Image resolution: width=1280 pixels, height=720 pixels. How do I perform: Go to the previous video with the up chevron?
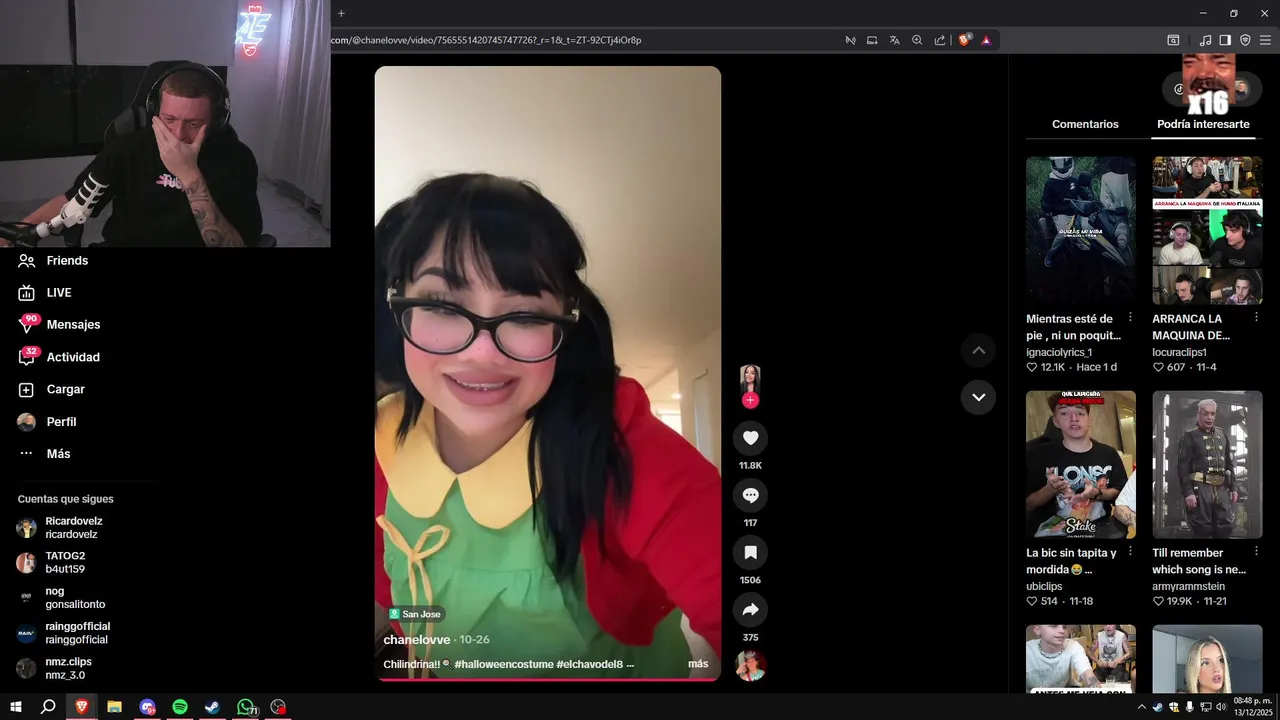pyautogui.click(x=978, y=350)
